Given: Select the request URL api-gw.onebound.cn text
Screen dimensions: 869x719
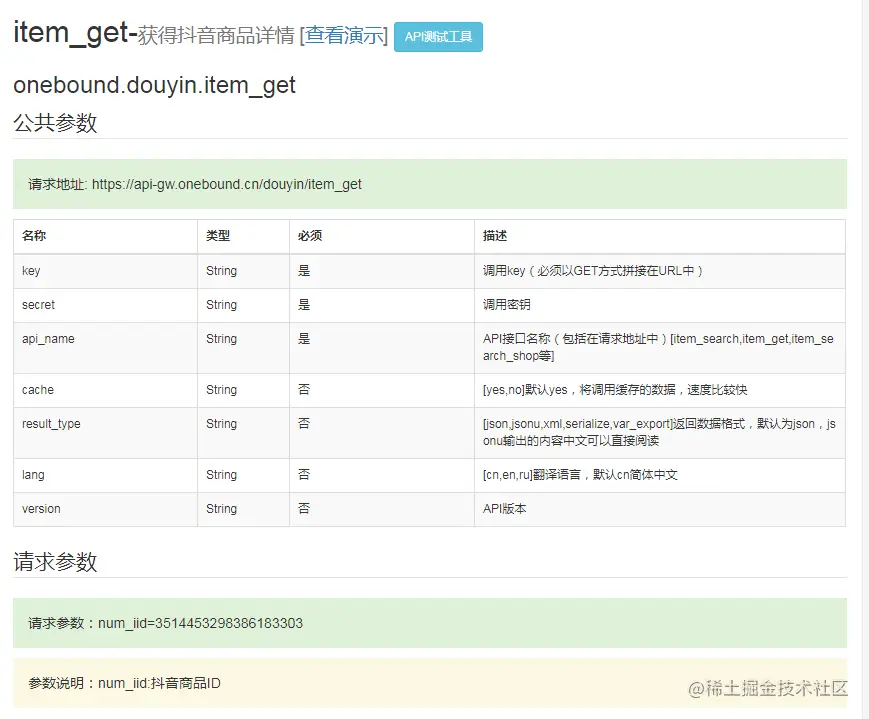Looking at the screenshot, I should tap(227, 184).
